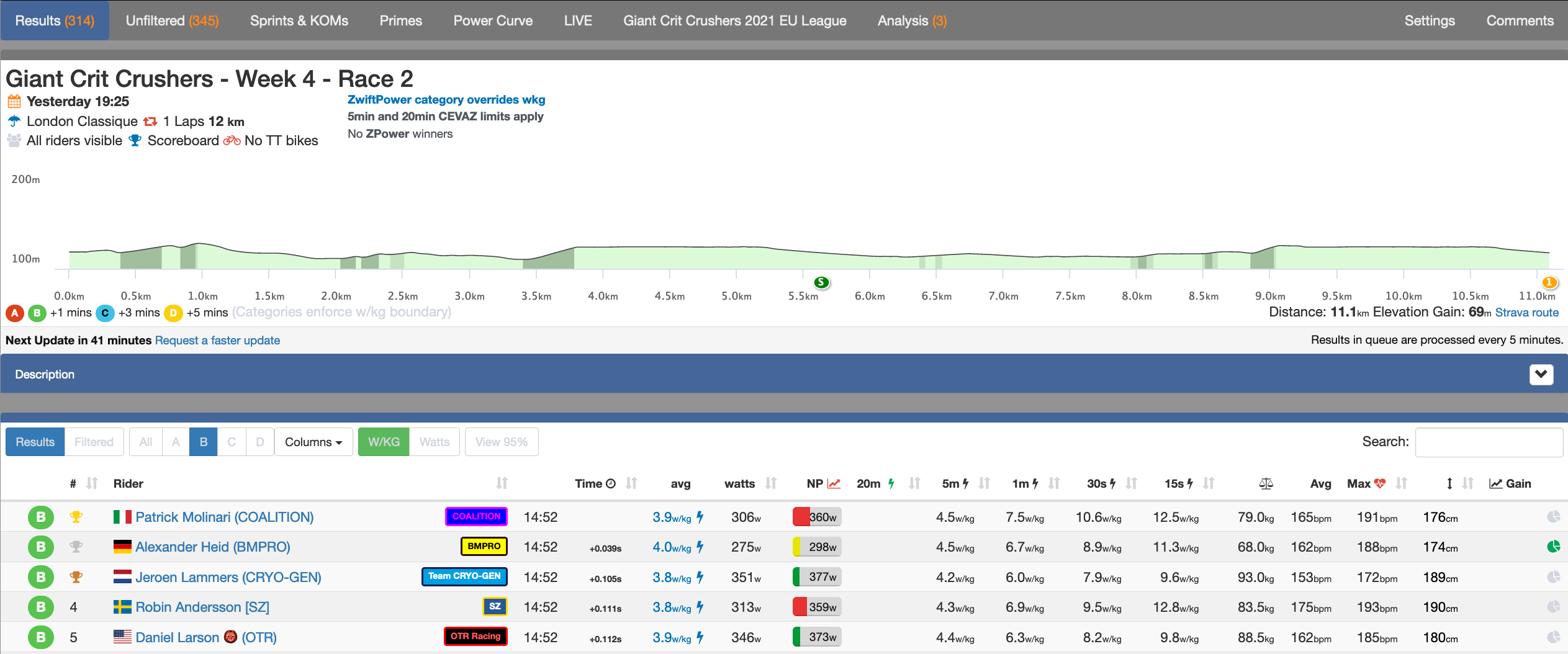Screen dimensions: 1568x654
Task: Sort by Time column arrows
Action: (x=631, y=483)
